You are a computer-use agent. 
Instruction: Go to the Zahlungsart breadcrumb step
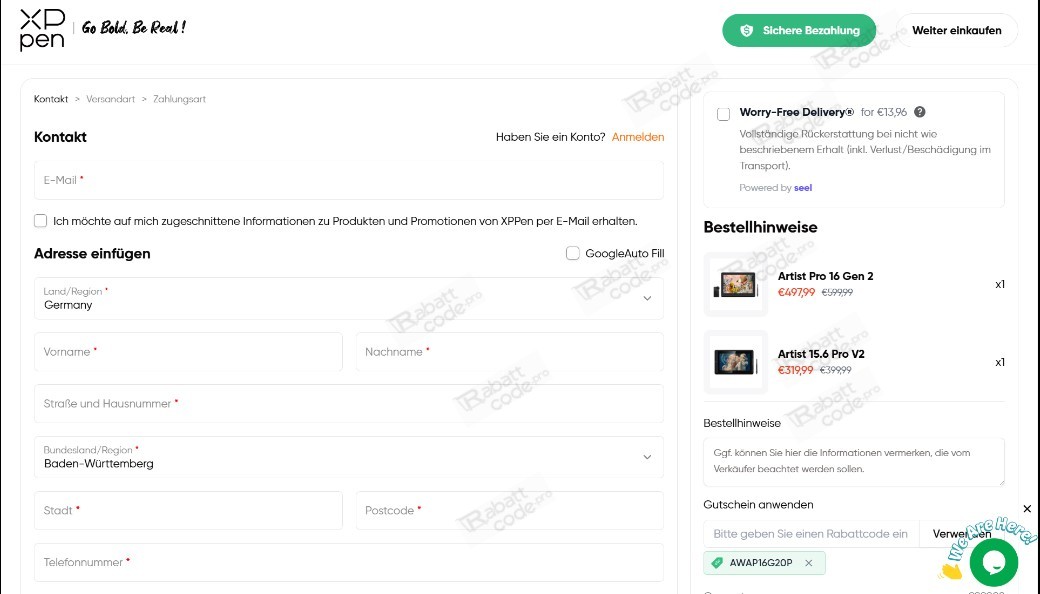click(x=179, y=99)
